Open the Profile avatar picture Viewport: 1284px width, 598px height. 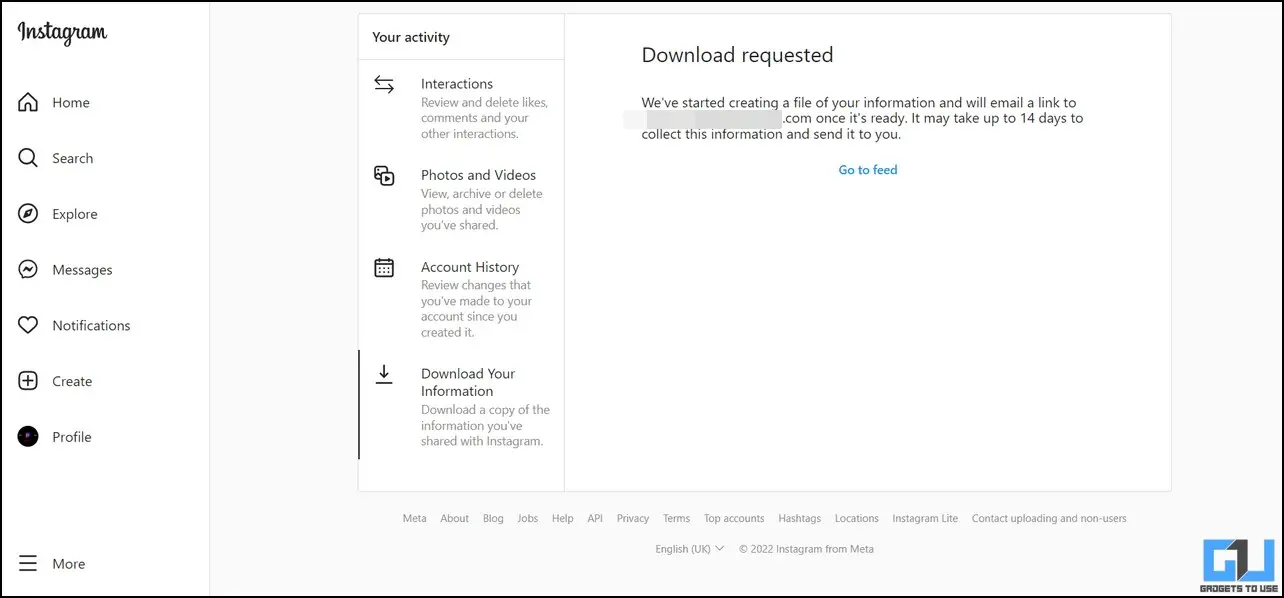pos(28,437)
